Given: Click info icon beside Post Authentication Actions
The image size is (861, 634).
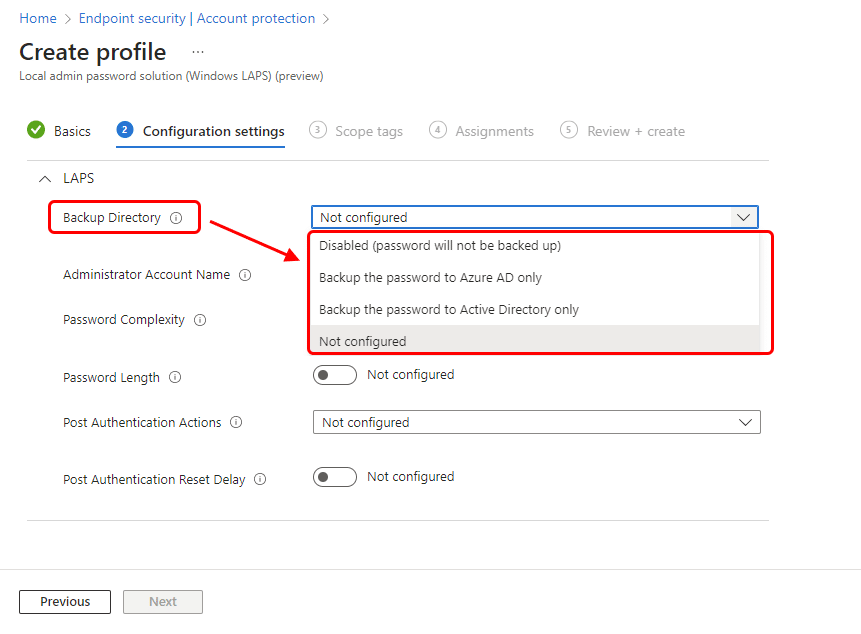Looking at the screenshot, I should [236, 423].
